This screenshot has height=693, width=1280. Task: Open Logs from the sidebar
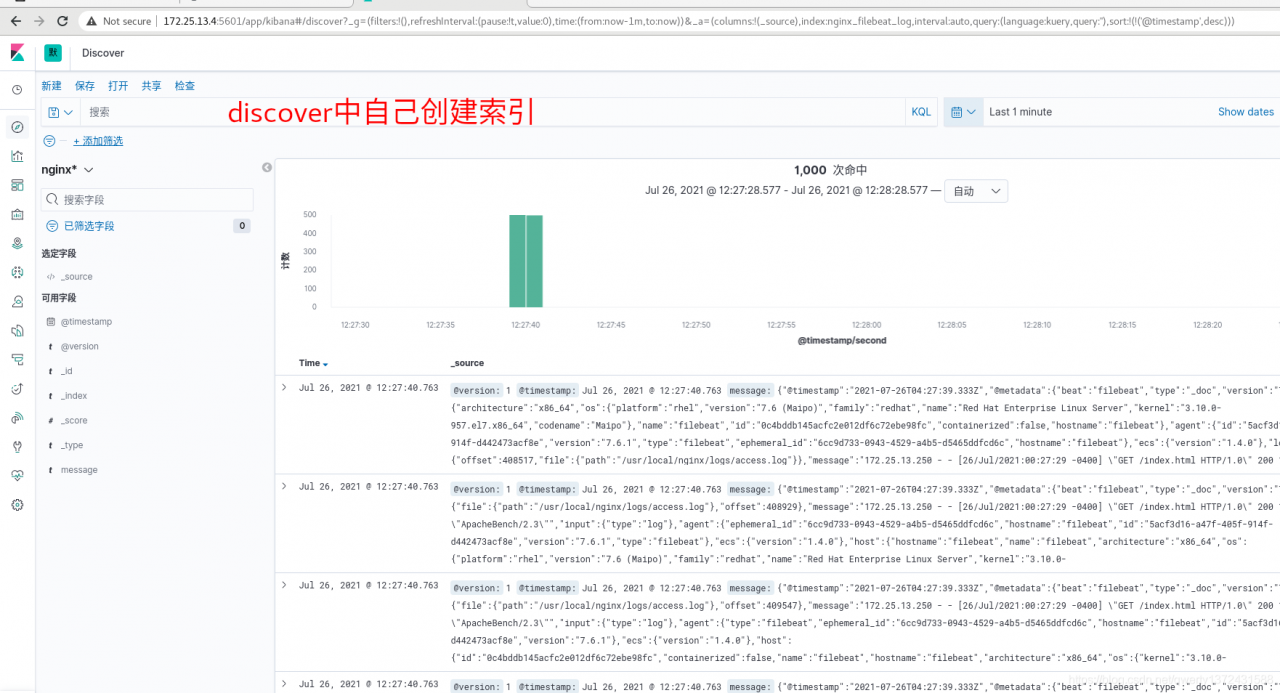tap(17, 330)
